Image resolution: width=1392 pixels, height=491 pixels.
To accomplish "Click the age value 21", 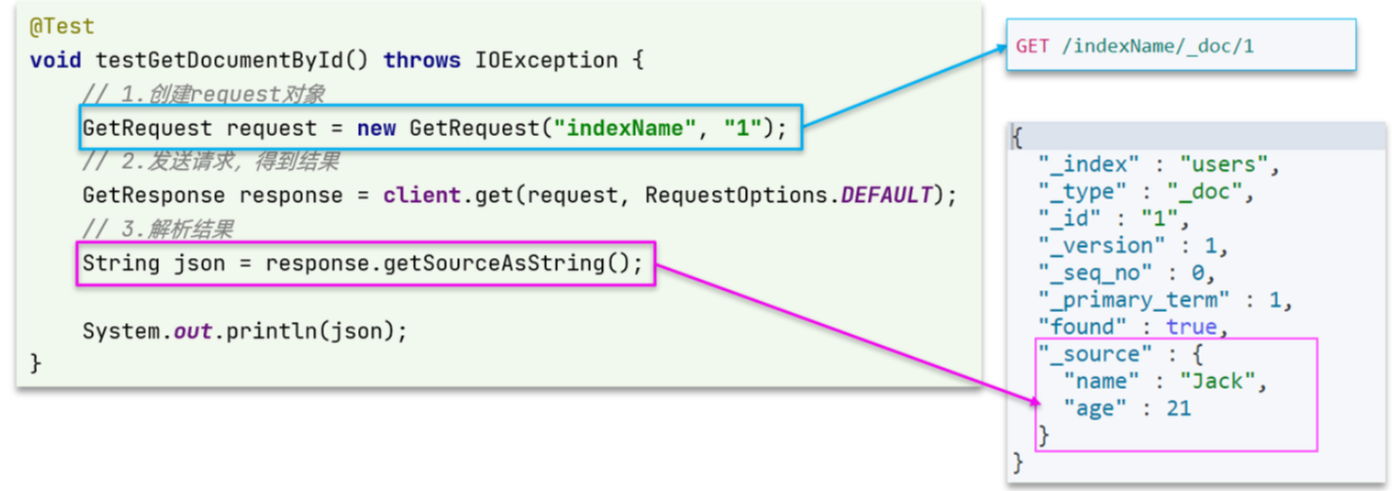I will point(1179,408).
